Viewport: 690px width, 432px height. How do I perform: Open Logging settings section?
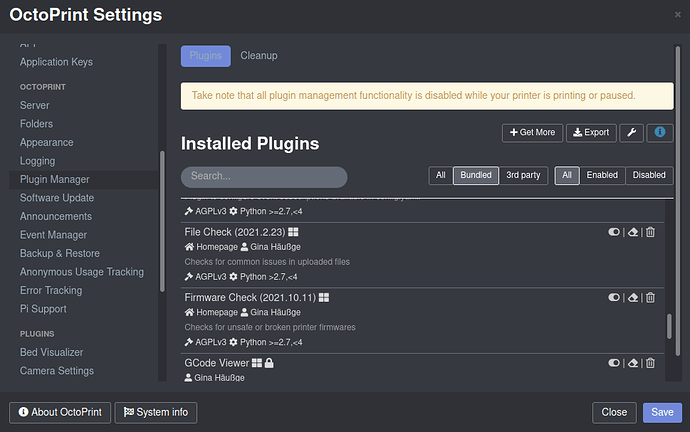click(37, 161)
